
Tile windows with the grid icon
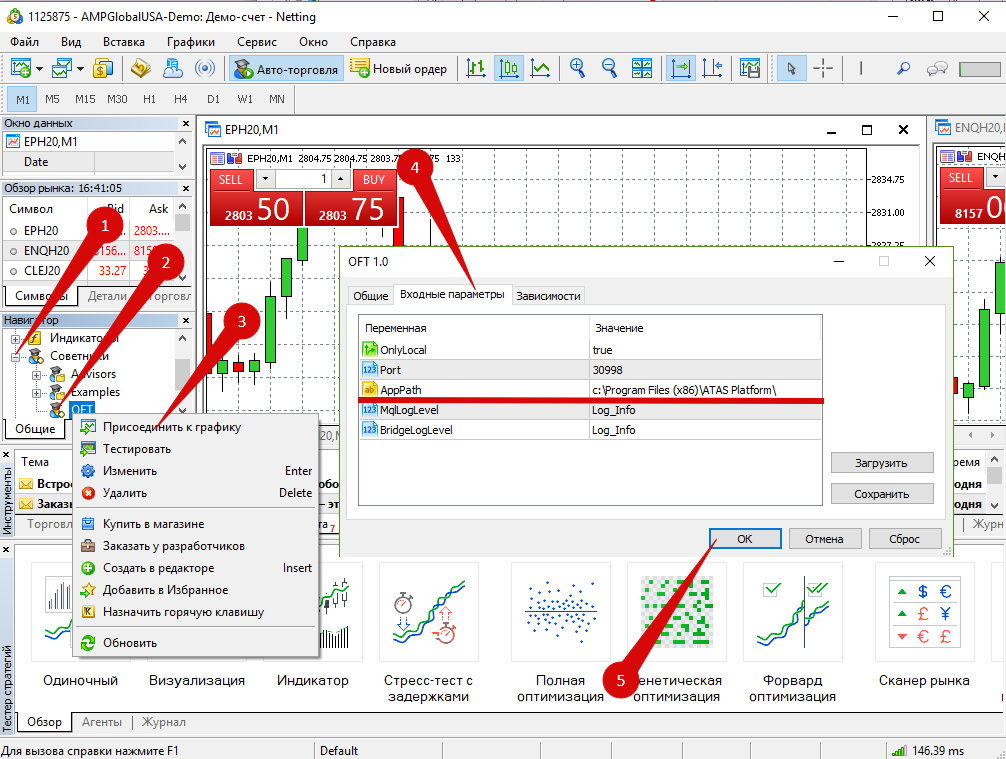(642, 68)
